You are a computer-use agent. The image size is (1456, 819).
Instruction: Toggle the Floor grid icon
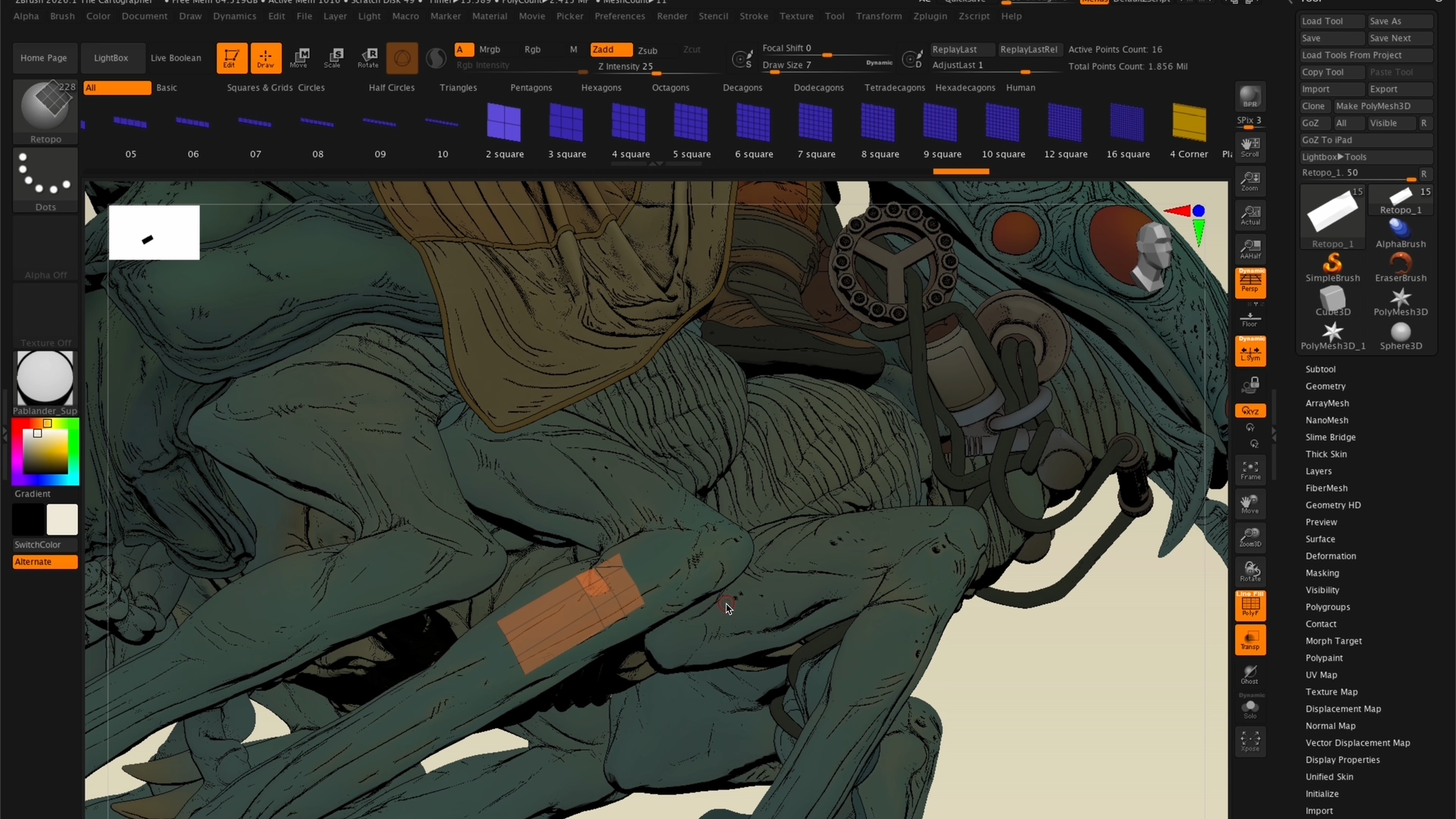tap(1250, 318)
